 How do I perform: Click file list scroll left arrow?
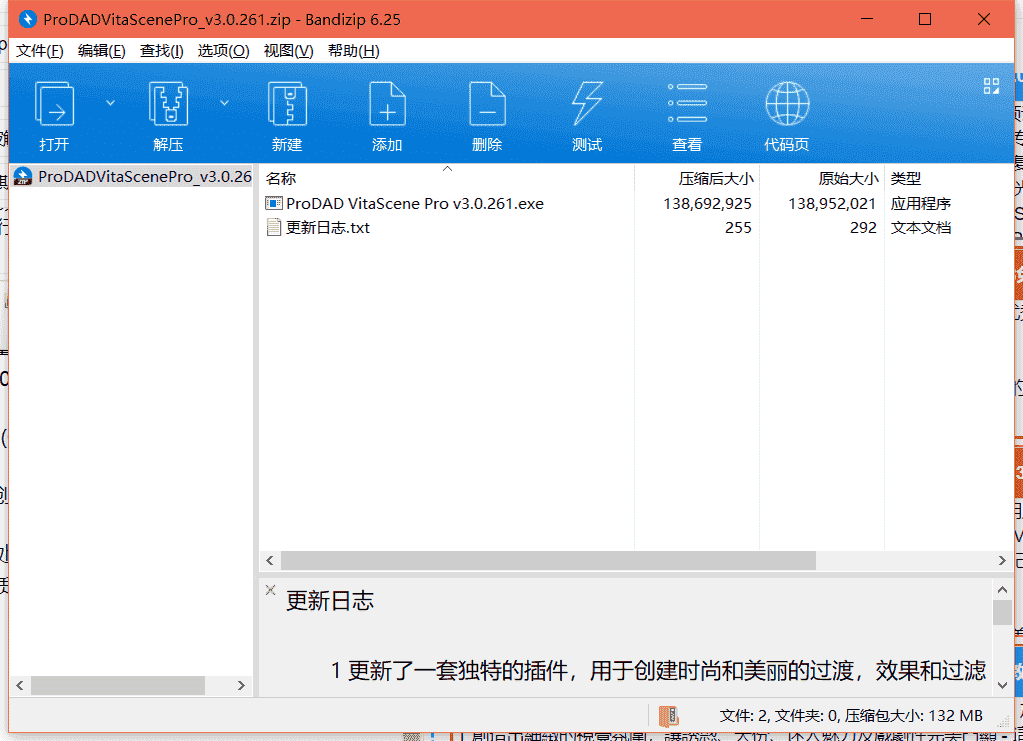click(269, 560)
